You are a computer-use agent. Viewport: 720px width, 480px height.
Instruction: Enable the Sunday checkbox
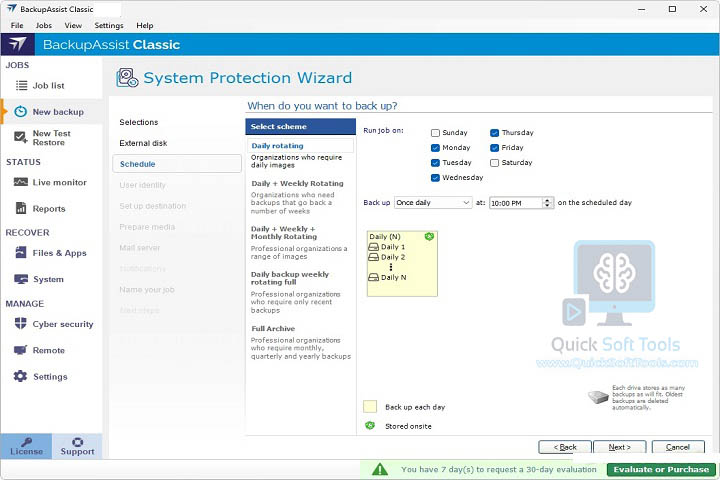(x=435, y=133)
